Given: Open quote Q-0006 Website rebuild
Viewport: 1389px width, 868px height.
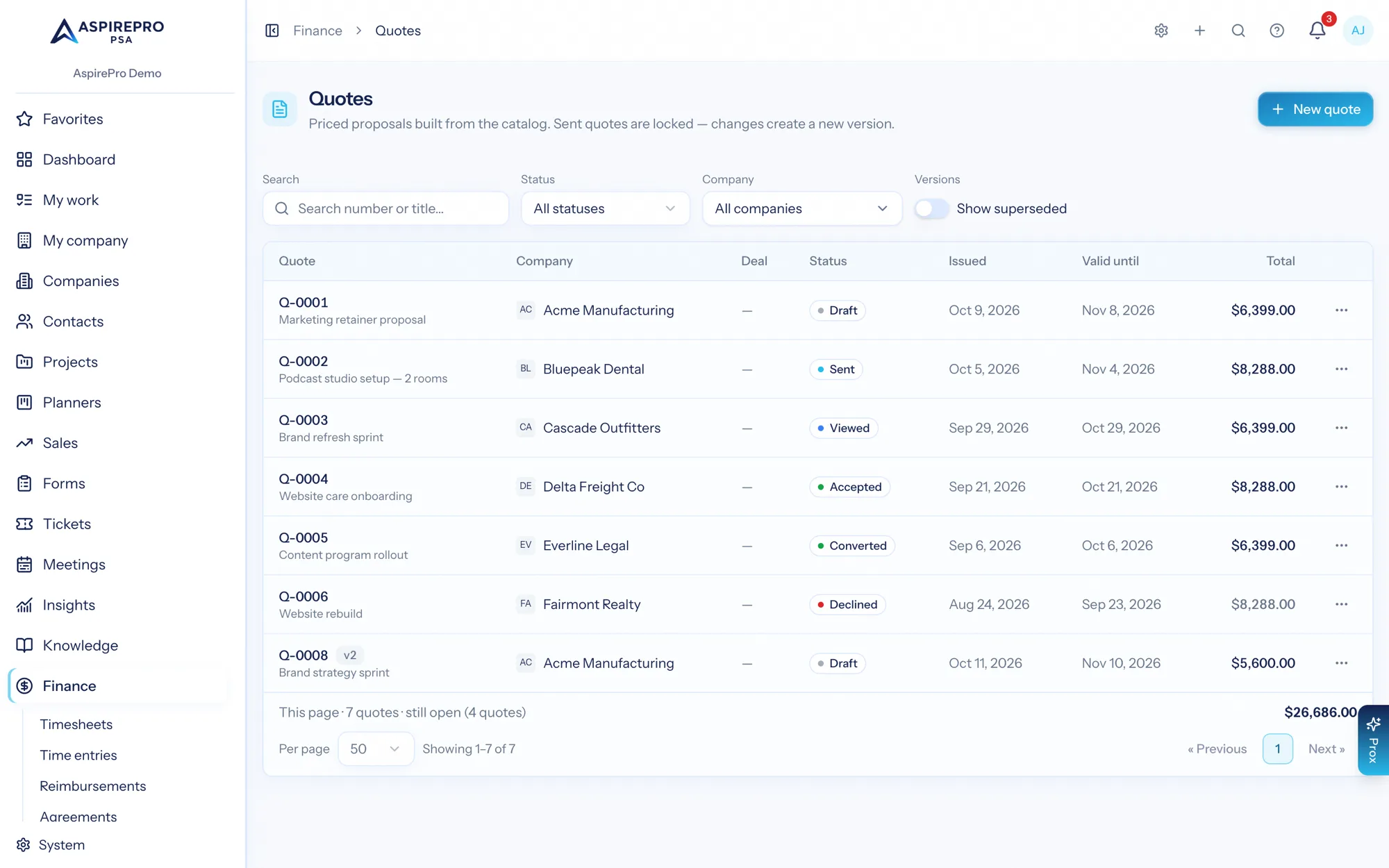Looking at the screenshot, I should point(320,604).
